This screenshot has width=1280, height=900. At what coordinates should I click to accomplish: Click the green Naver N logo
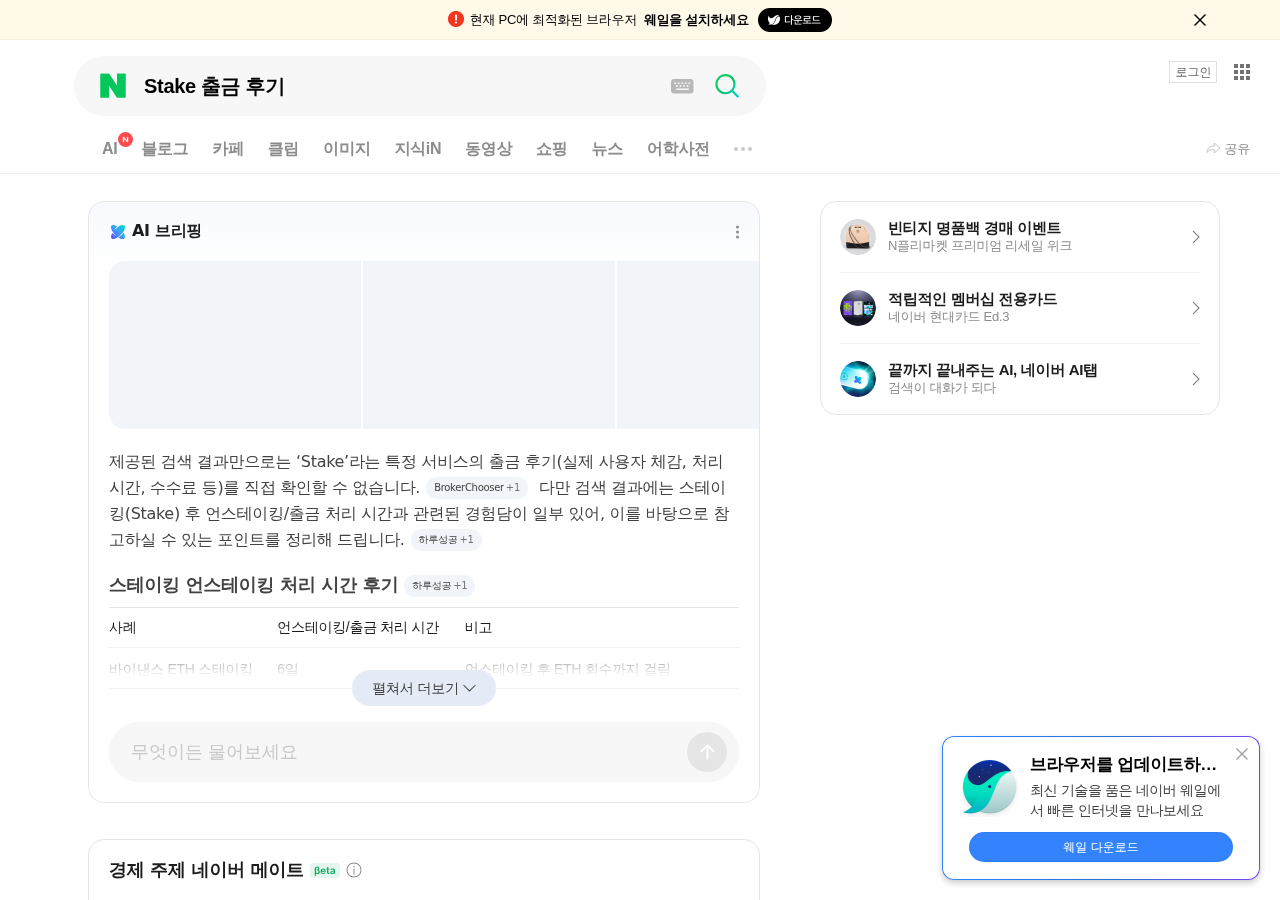113,86
